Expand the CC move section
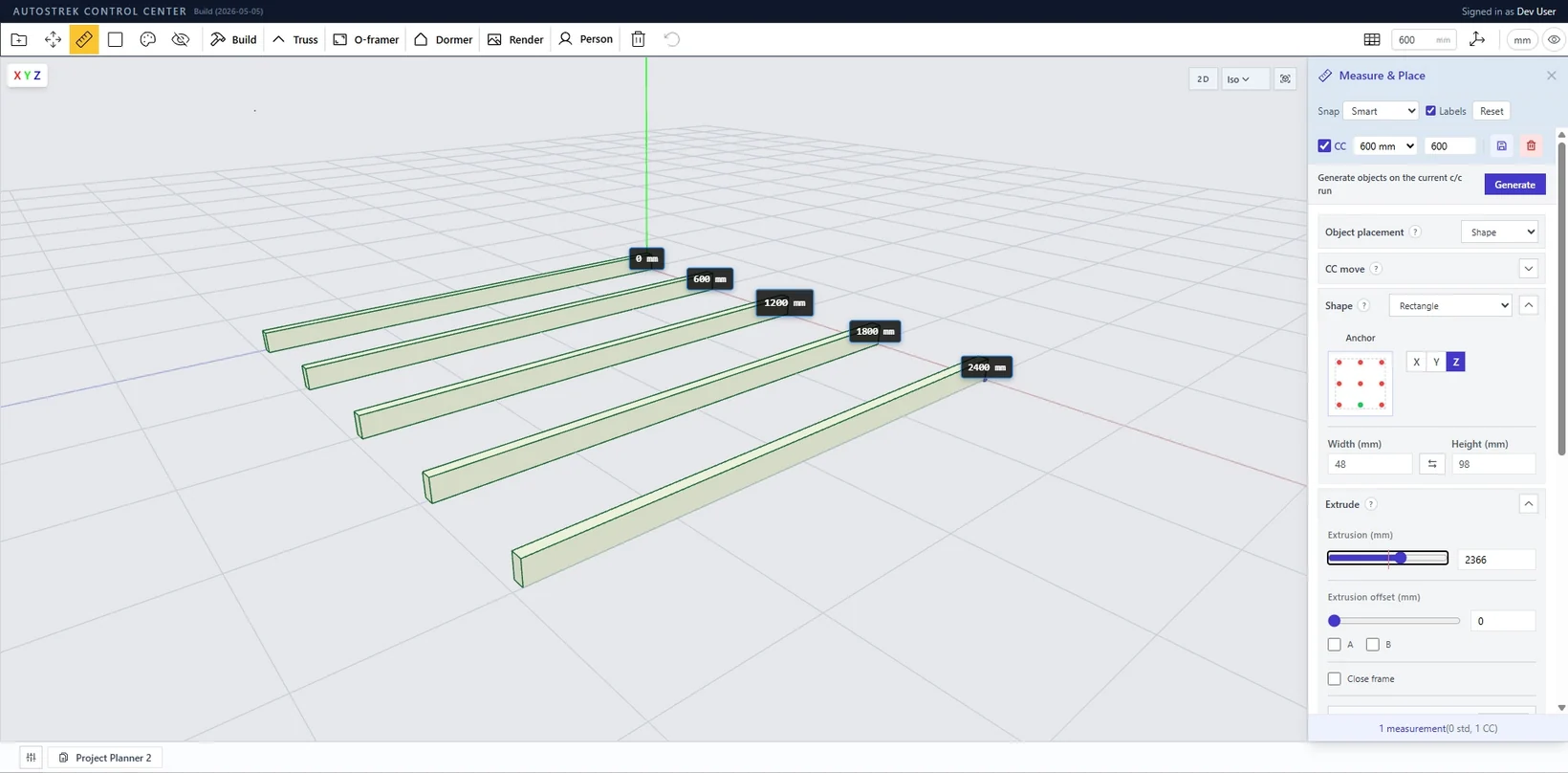The width and height of the screenshot is (1568, 773). coord(1528,269)
